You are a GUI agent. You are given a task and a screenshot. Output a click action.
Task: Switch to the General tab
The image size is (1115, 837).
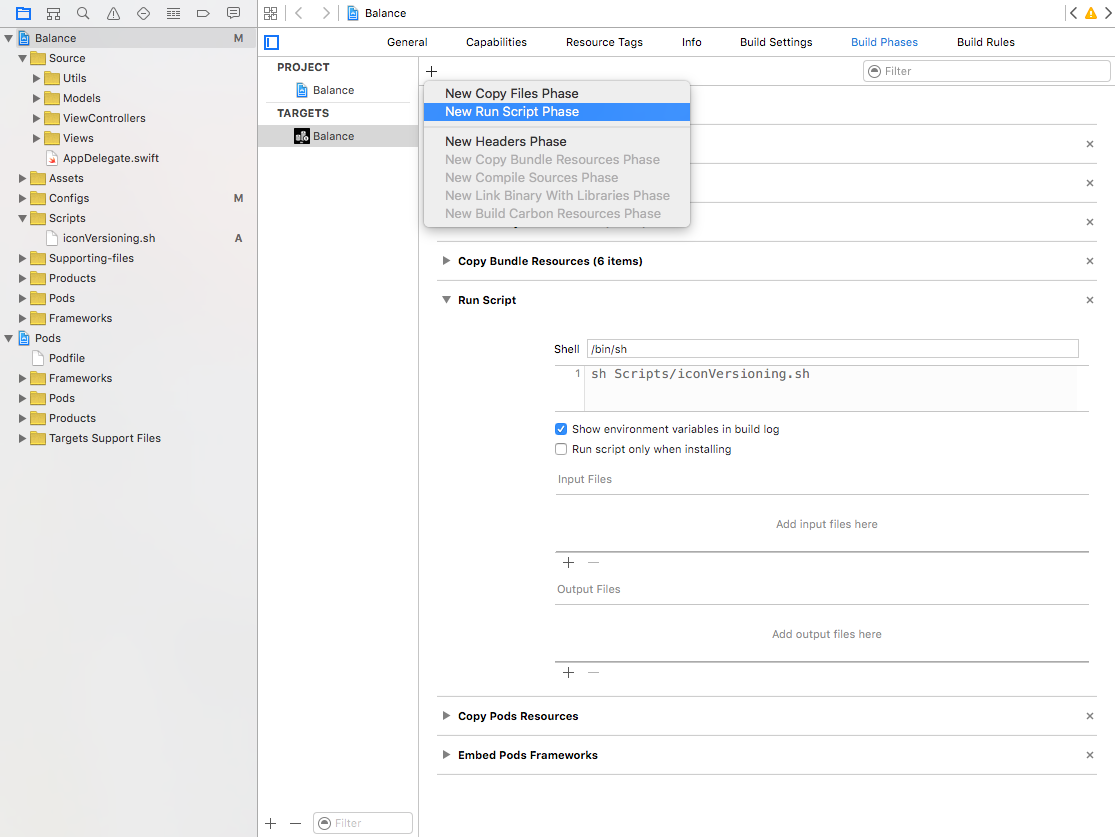tap(407, 42)
